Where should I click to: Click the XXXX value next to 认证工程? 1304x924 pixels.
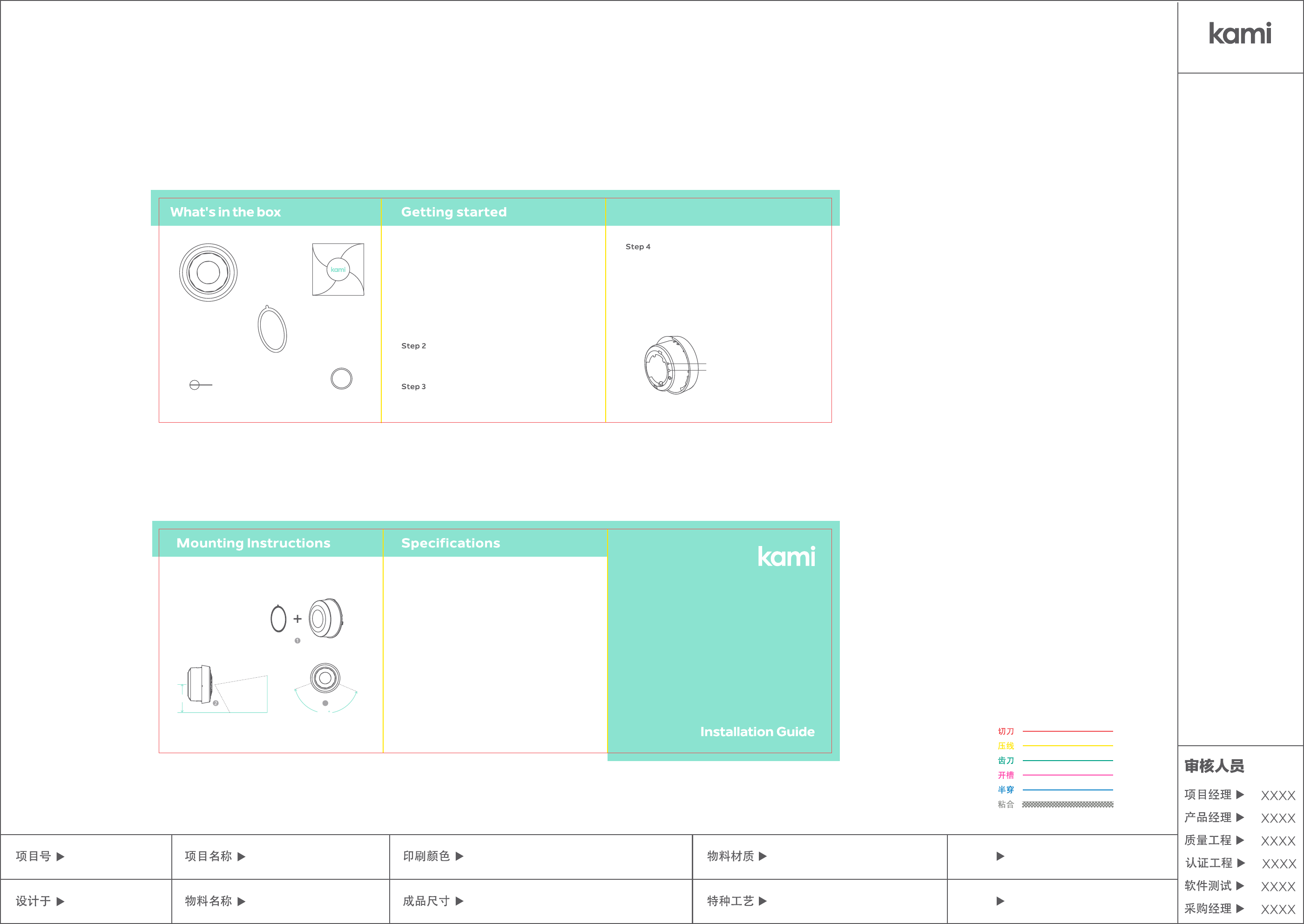1279,863
